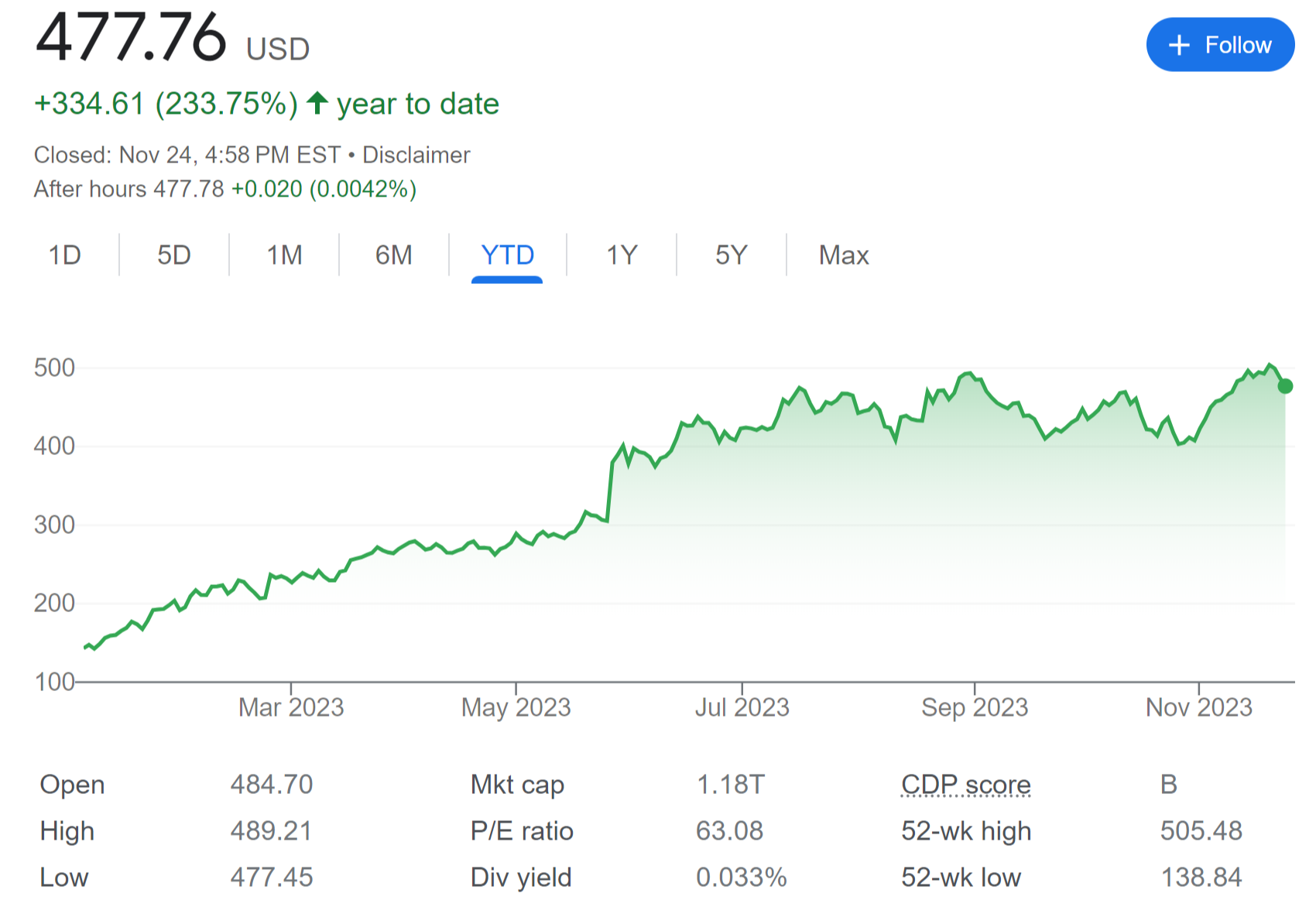The height and width of the screenshot is (900, 1316).
Task: Switch chart to 1Y view
Action: point(622,255)
